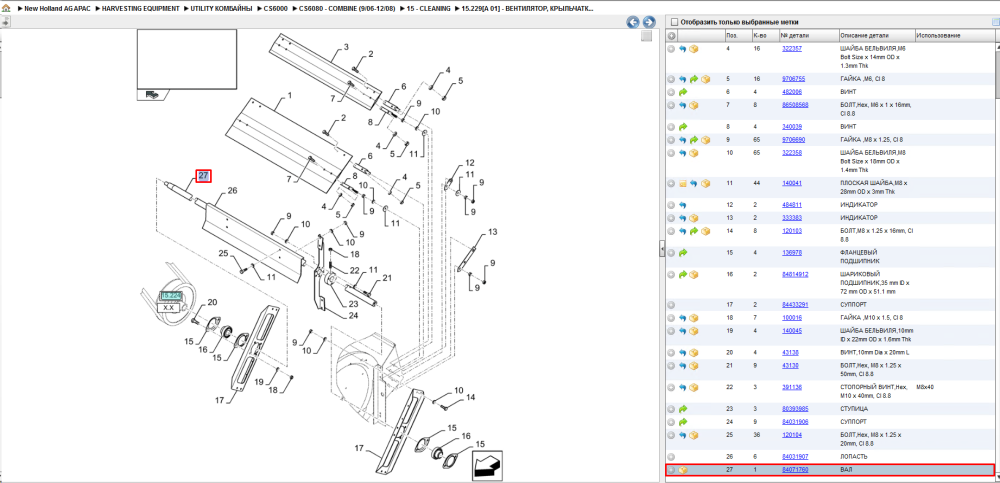The height and width of the screenshot is (483, 1000).
Task: Toggle the gray circle for part 322357
Action: click(x=672, y=48)
